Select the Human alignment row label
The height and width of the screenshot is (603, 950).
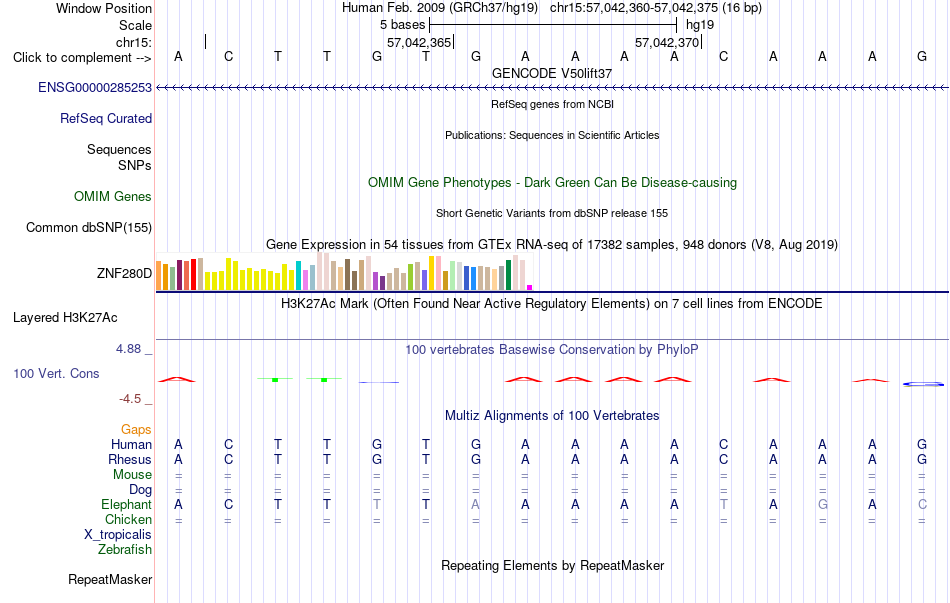pos(131,444)
